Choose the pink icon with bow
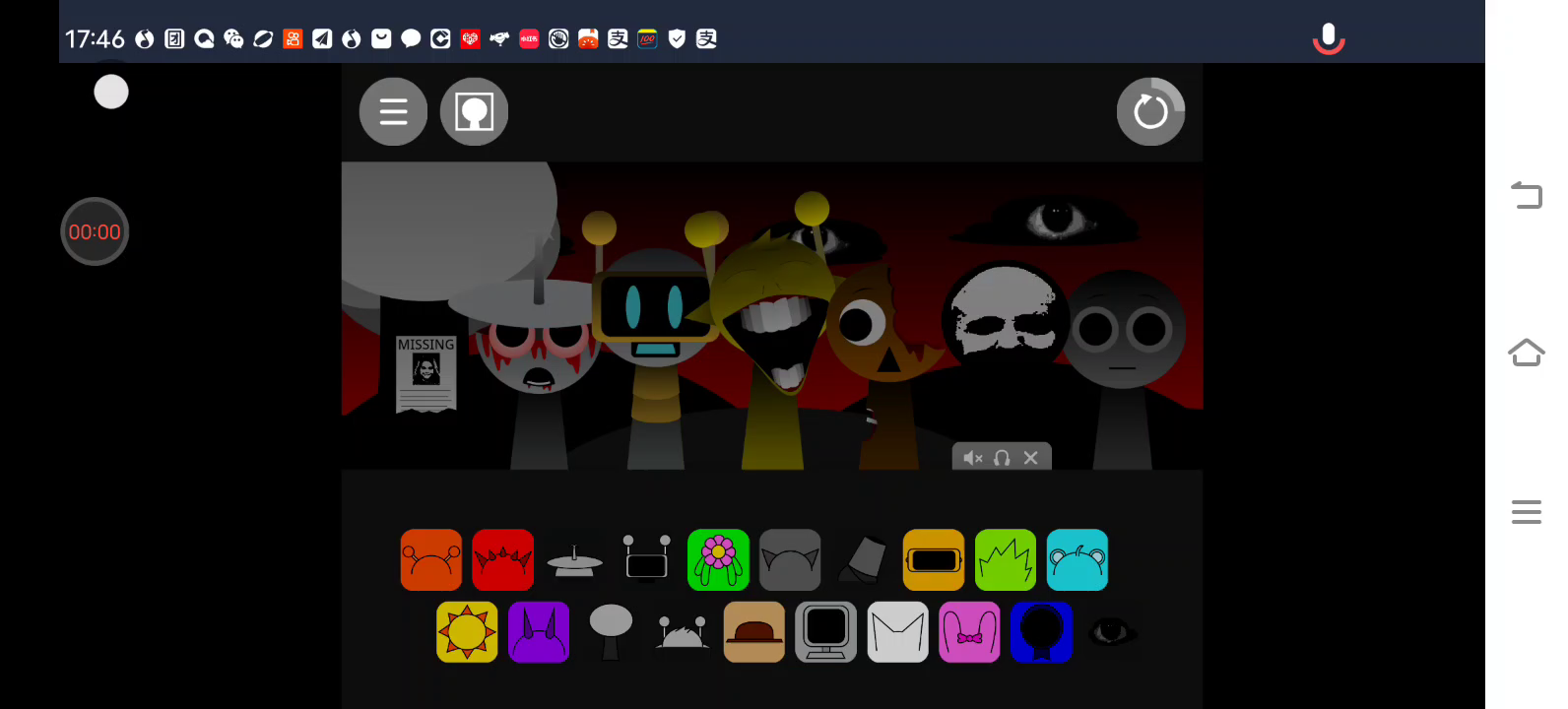The image size is (1568, 709). click(970, 632)
